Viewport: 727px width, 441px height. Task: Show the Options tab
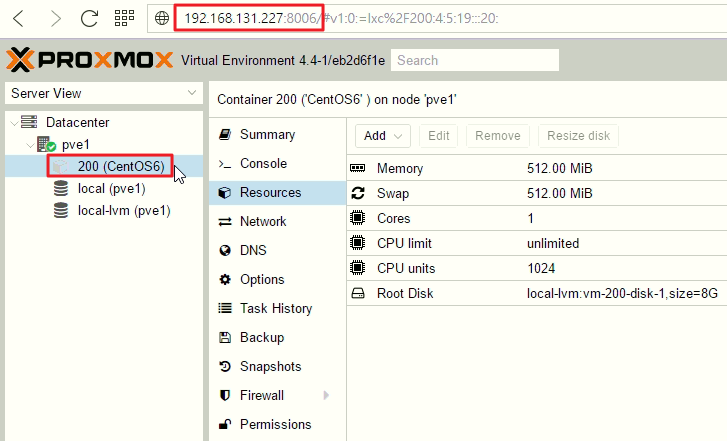click(277, 280)
